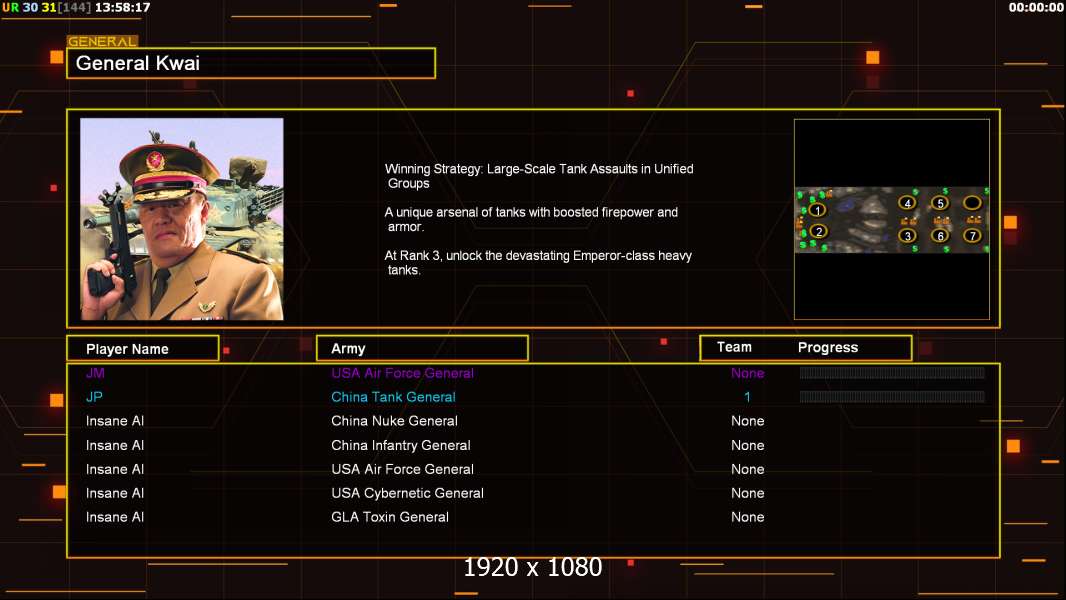Click team 'None' in China Nuke General row
Image resolution: width=1066 pixels, height=600 pixels.
748,421
